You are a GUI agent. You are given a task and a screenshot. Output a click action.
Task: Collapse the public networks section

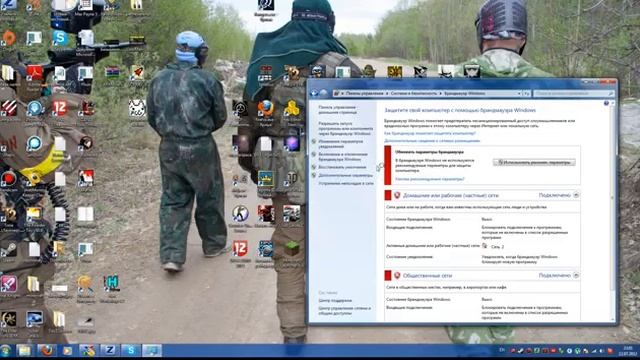[x=576, y=276]
